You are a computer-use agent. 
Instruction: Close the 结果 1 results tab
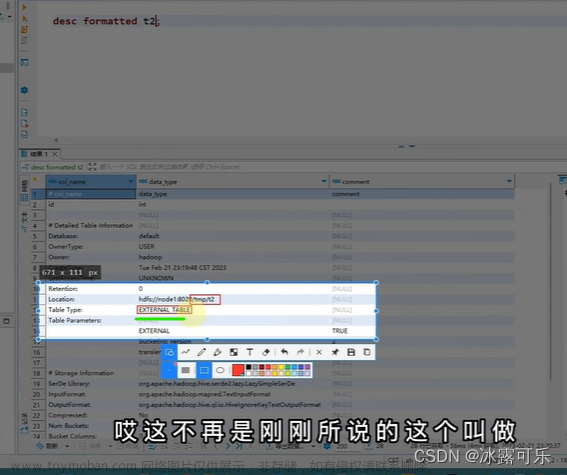(x=55, y=154)
